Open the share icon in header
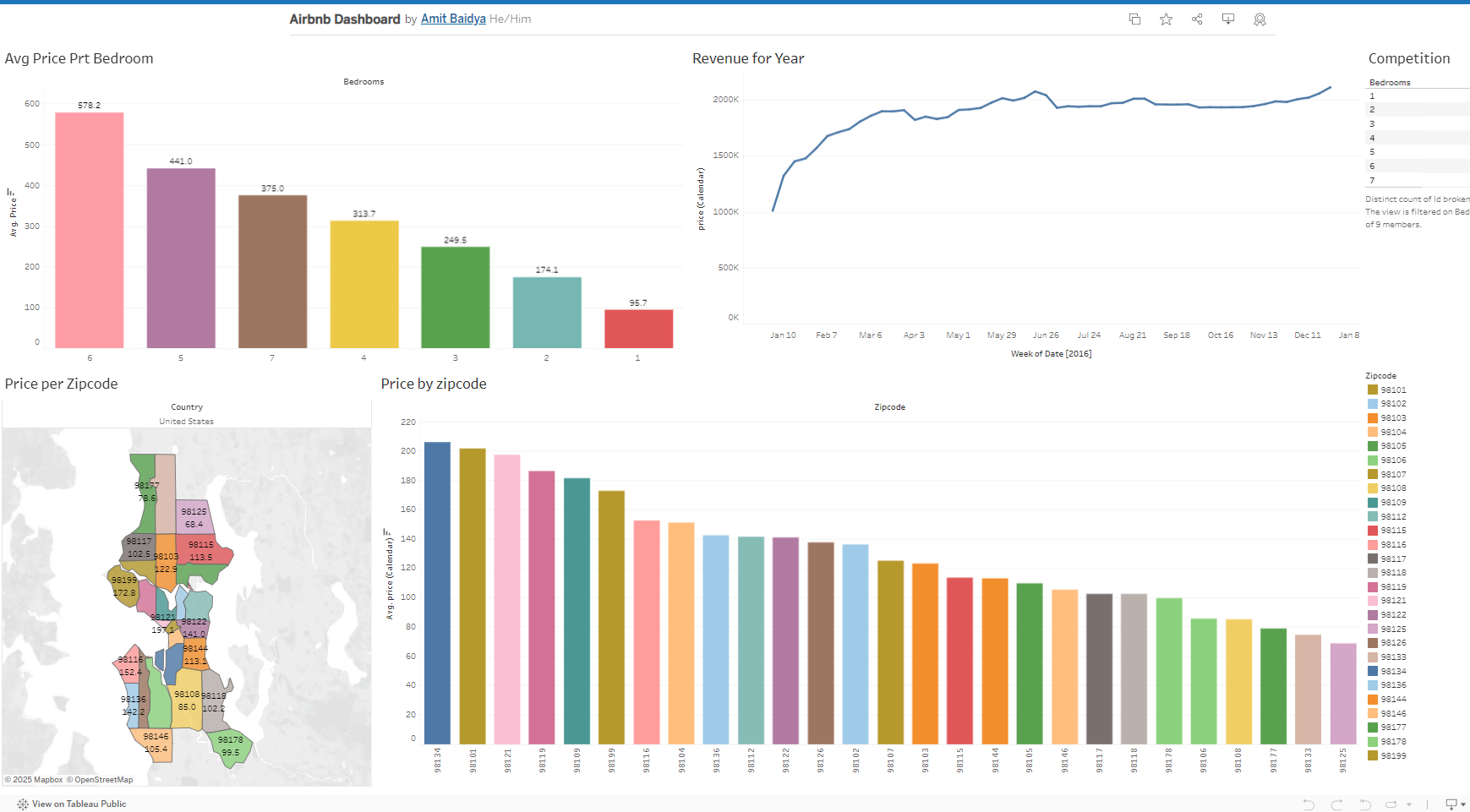 point(1197,19)
